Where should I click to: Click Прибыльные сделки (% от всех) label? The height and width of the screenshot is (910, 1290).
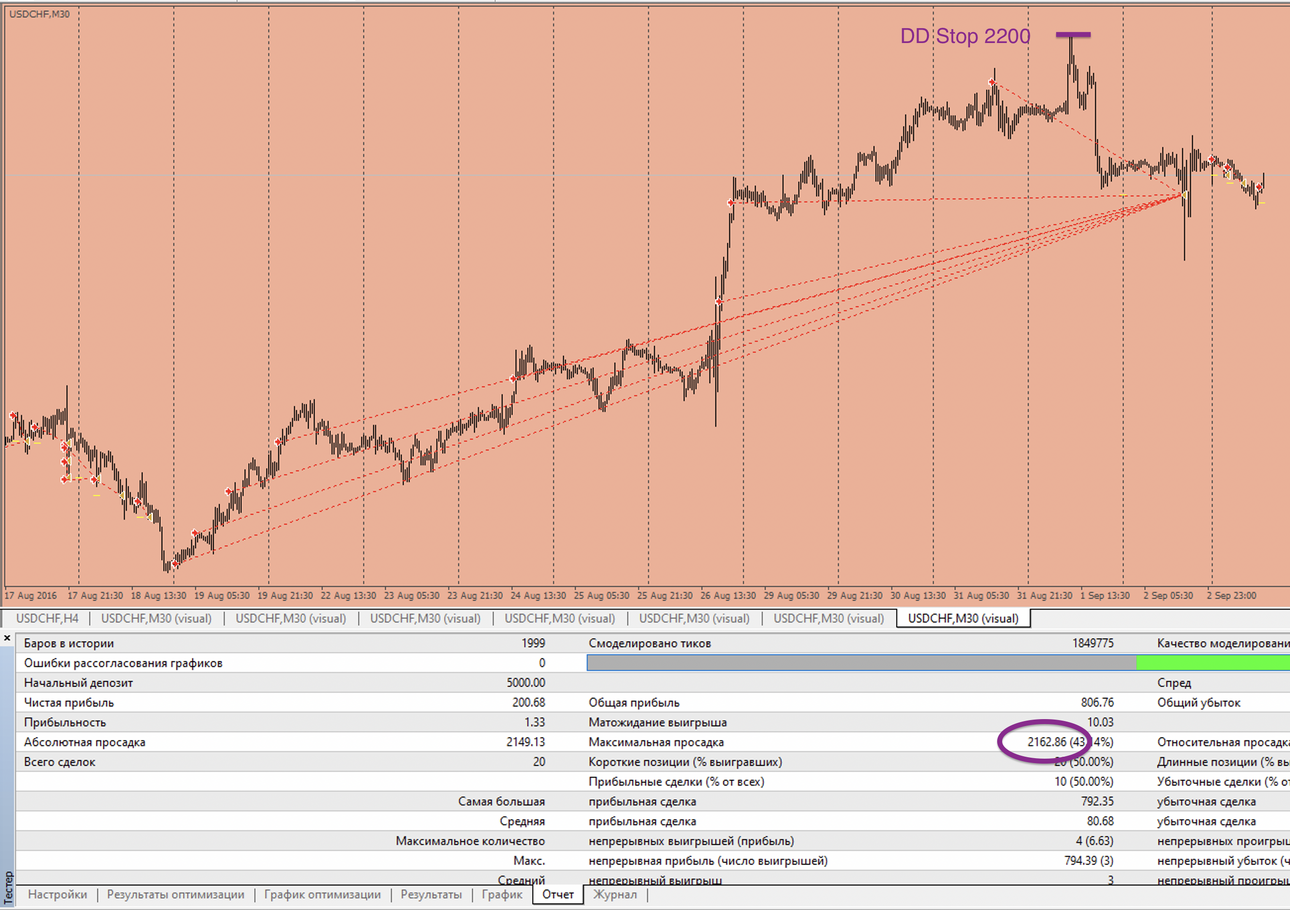pyautogui.click(x=678, y=781)
